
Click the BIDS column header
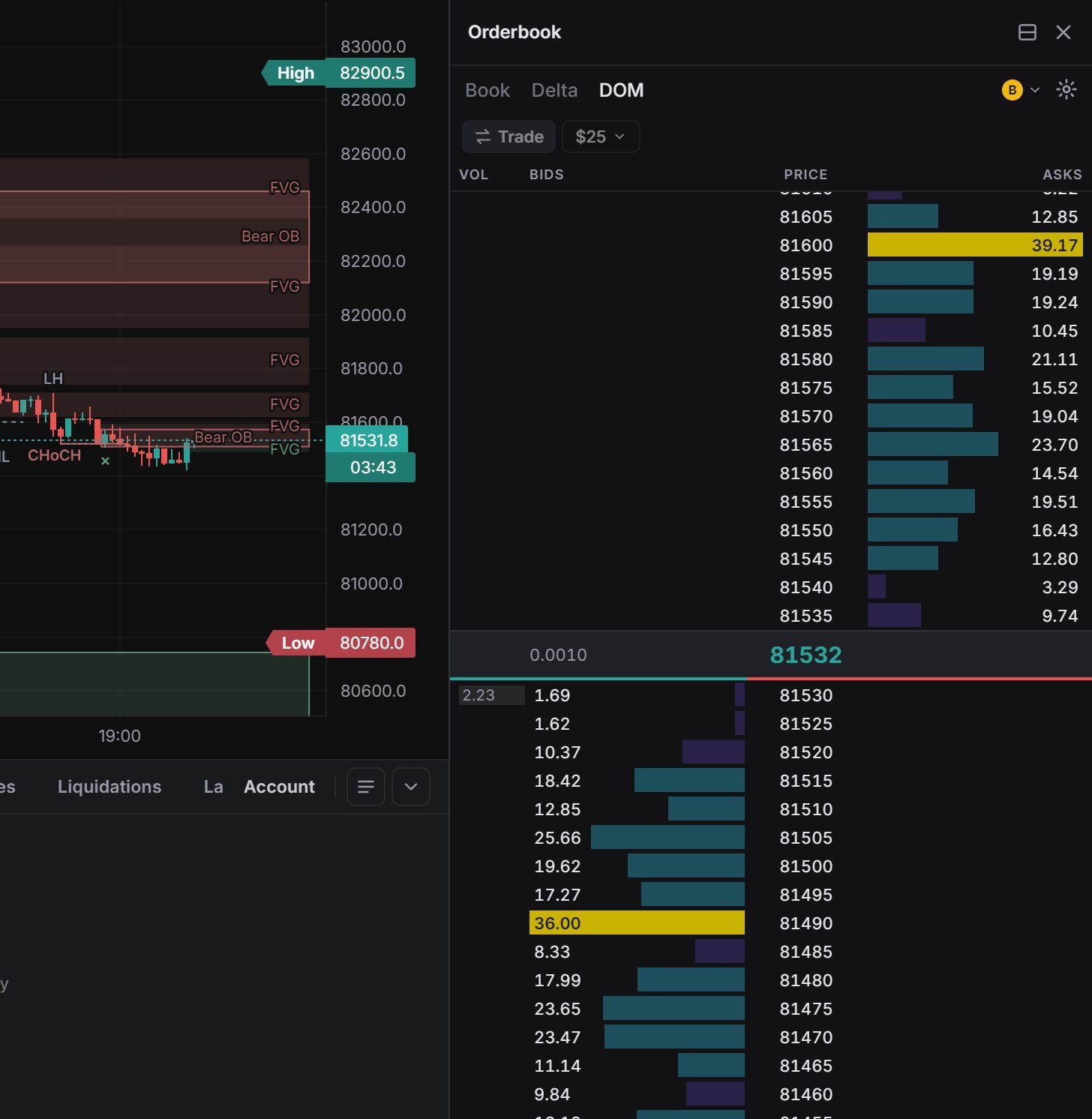pyautogui.click(x=546, y=175)
